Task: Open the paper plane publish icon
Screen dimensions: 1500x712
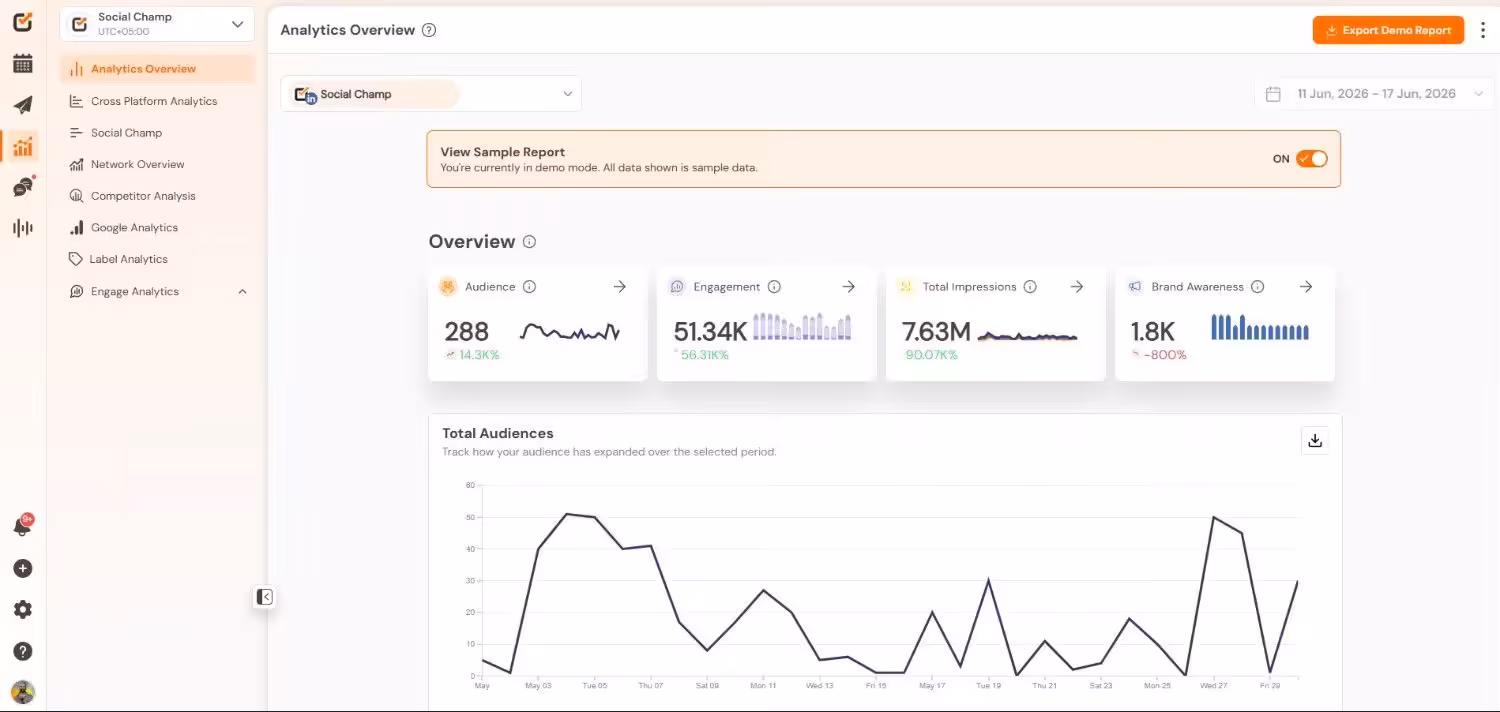Action: [x=23, y=105]
